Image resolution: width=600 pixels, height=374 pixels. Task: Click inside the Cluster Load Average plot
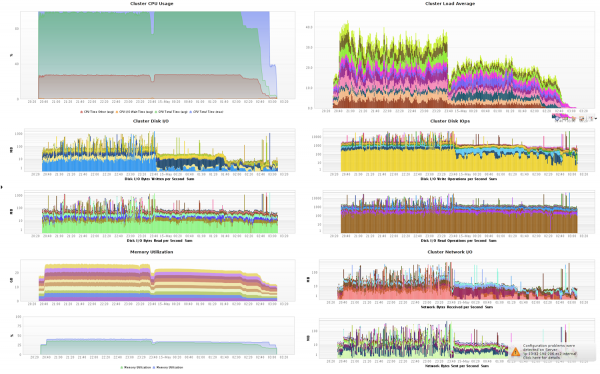(x=454, y=60)
